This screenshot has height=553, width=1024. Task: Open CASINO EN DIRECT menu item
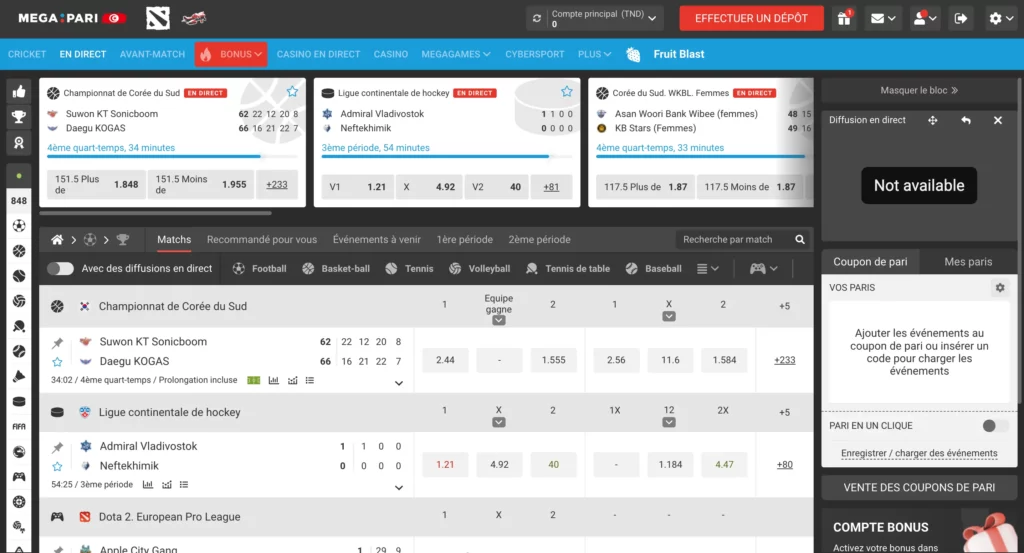(318, 54)
